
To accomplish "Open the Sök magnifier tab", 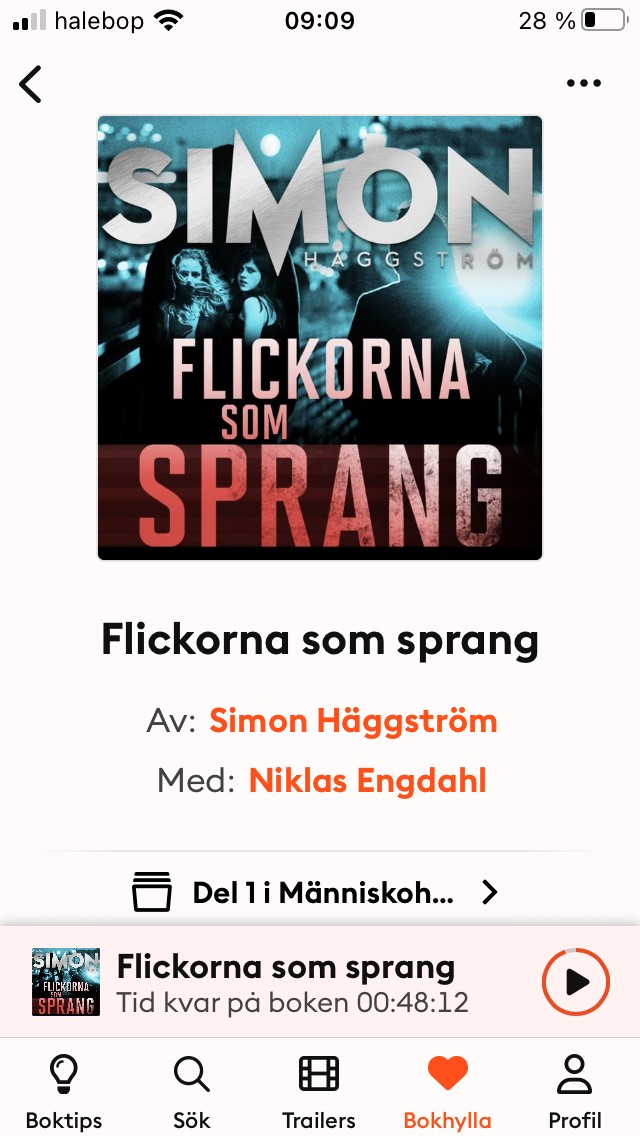I will tap(191, 1074).
